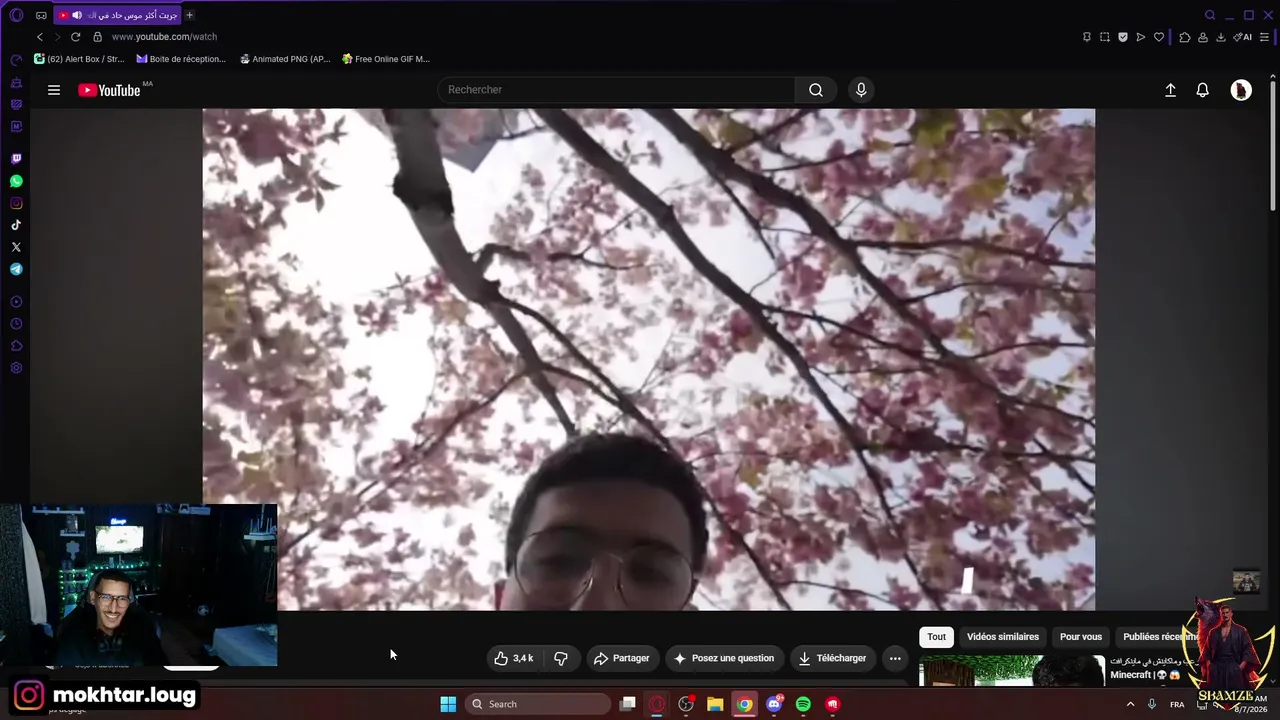The height and width of the screenshot is (720, 1280).
Task: Open YouTube notifications bell
Action: pos(1203,90)
